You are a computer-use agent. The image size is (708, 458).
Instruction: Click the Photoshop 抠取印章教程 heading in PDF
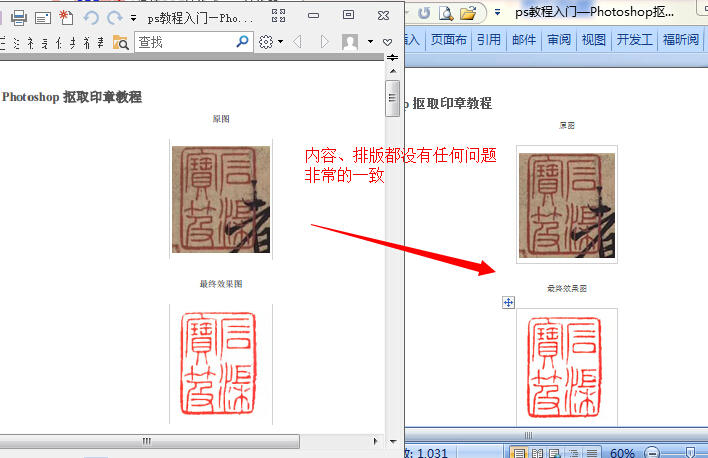click(x=71, y=97)
